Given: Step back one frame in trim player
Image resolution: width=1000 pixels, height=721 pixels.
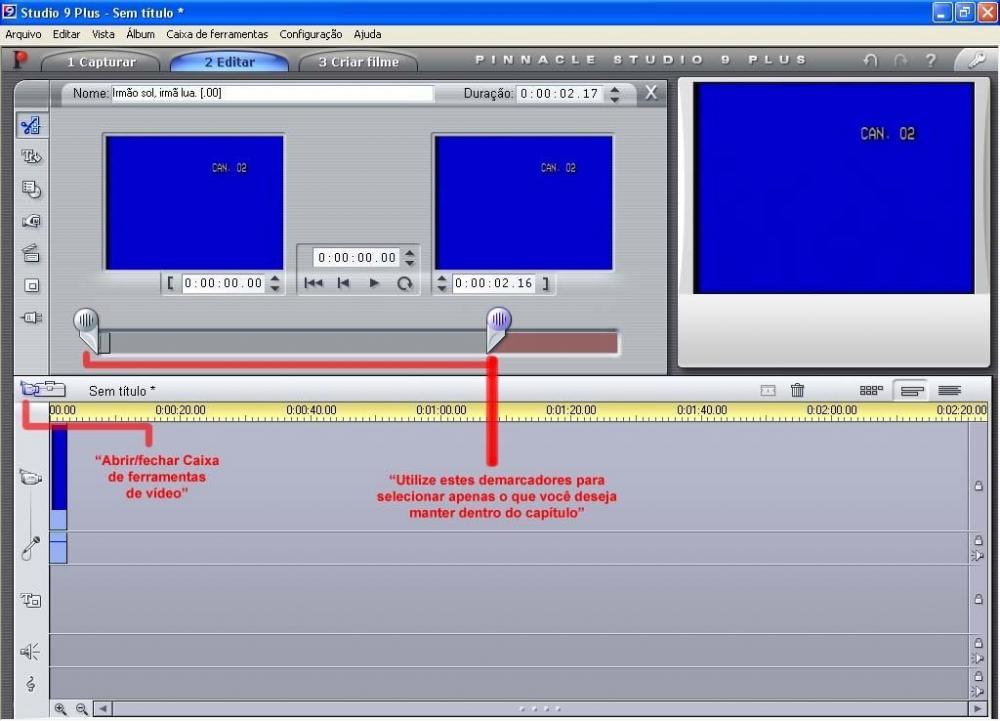Looking at the screenshot, I should tap(343, 283).
